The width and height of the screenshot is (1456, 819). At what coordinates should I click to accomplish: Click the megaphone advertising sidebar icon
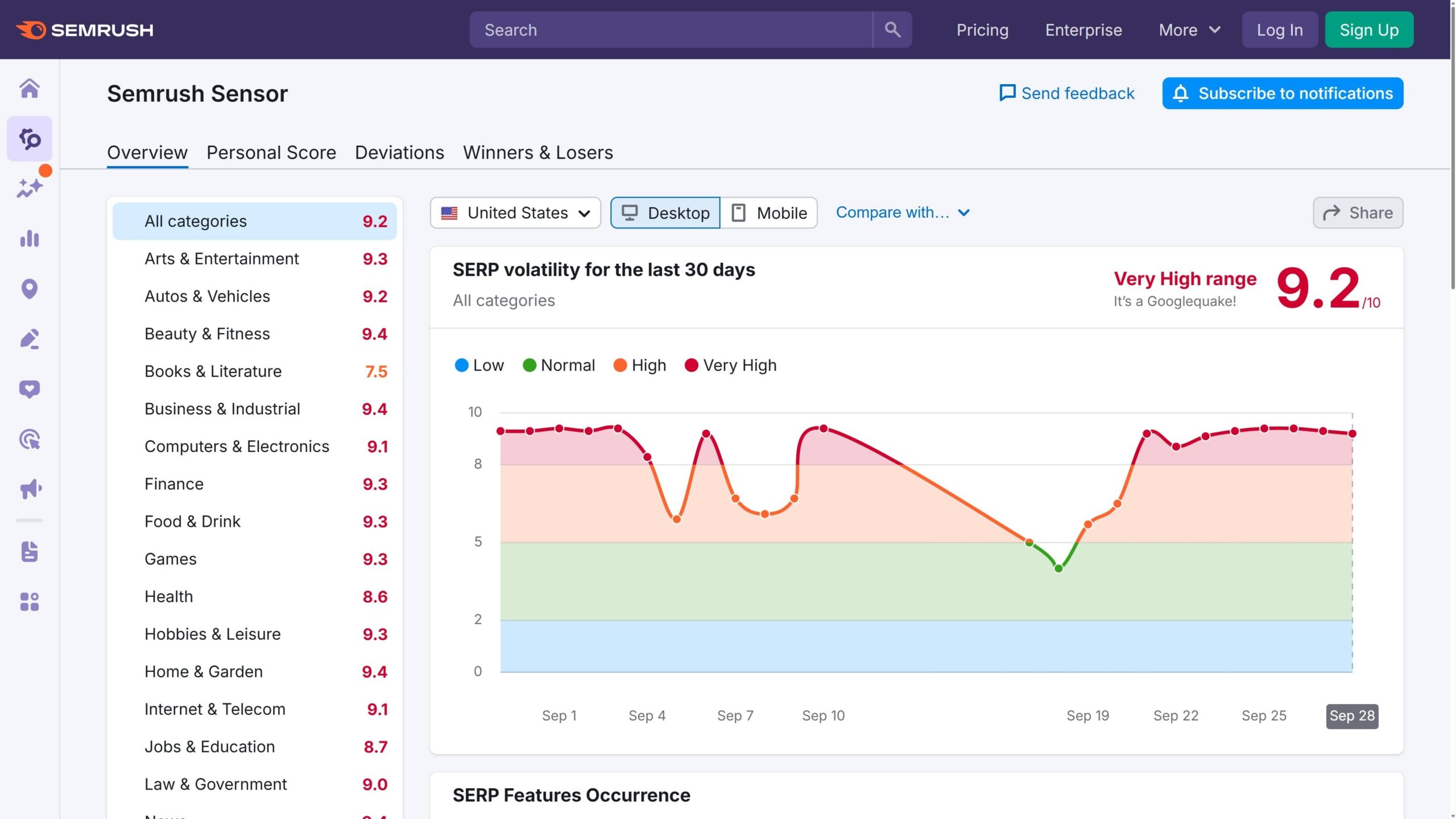click(x=30, y=489)
